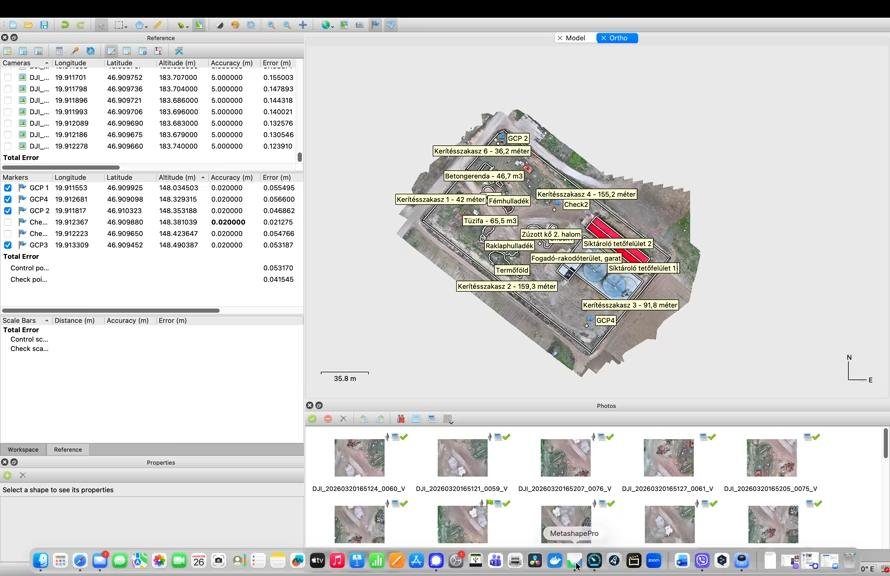Switch to the Workspace tab
The image size is (890, 576).
[23, 449]
